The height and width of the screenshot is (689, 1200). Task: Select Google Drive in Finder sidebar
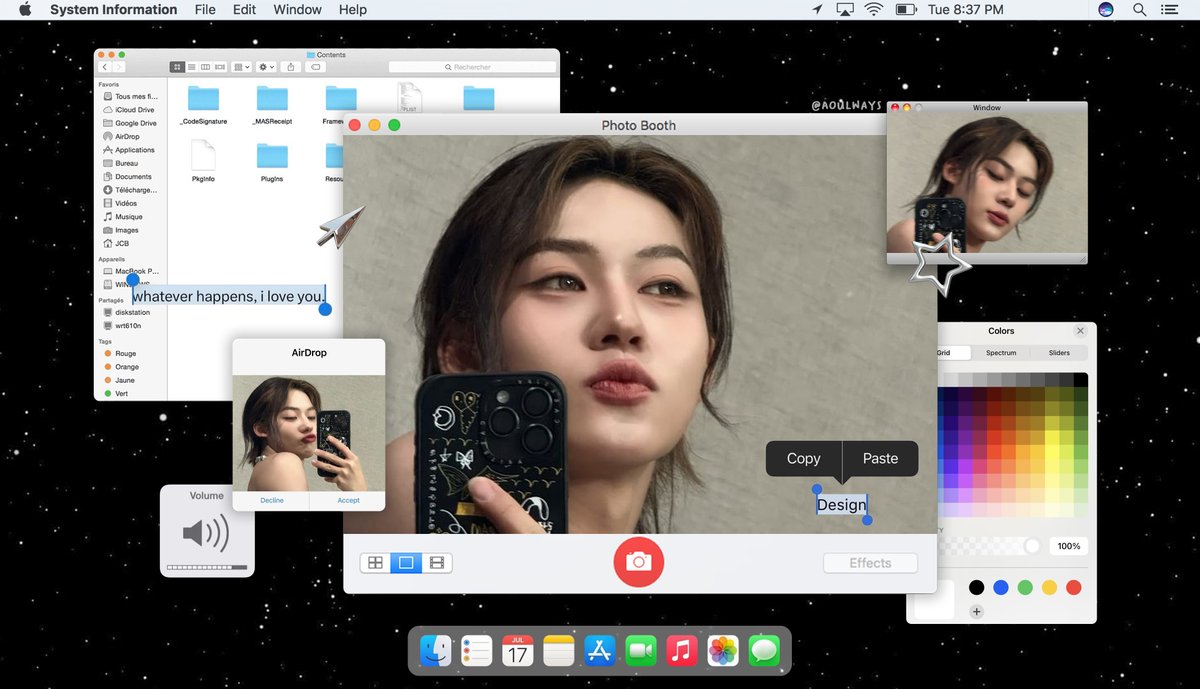(128, 123)
